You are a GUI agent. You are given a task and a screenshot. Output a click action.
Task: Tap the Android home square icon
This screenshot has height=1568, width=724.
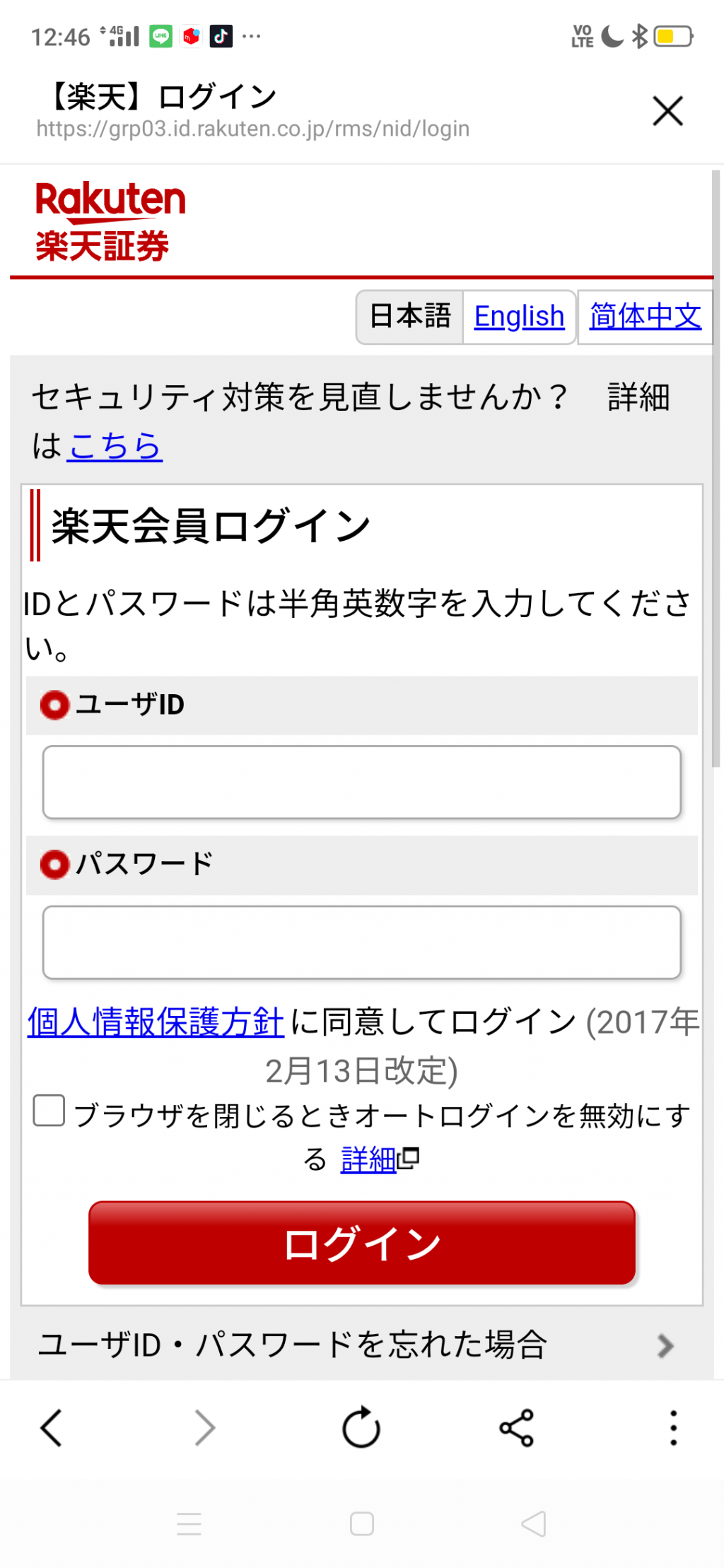(x=362, y=1523)
